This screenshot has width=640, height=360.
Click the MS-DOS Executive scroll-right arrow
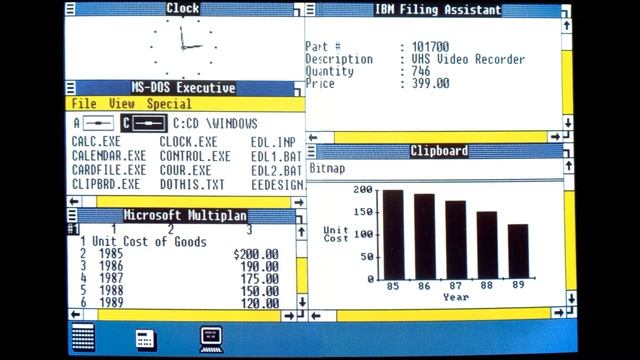pyautogui.click(x=299, y=202)
